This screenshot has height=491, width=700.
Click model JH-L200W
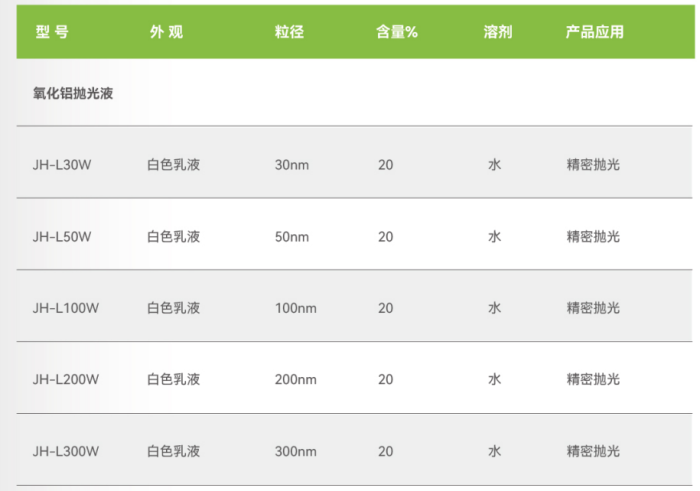click(66, 379)
